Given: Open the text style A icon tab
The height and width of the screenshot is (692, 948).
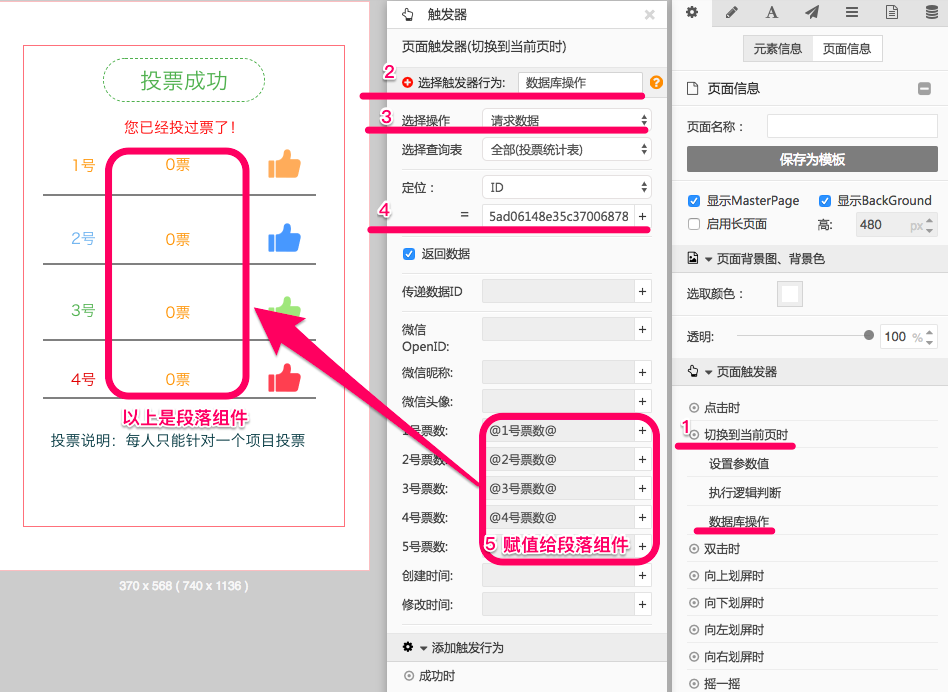Looking at the screenshot, I should pos(772,13).
